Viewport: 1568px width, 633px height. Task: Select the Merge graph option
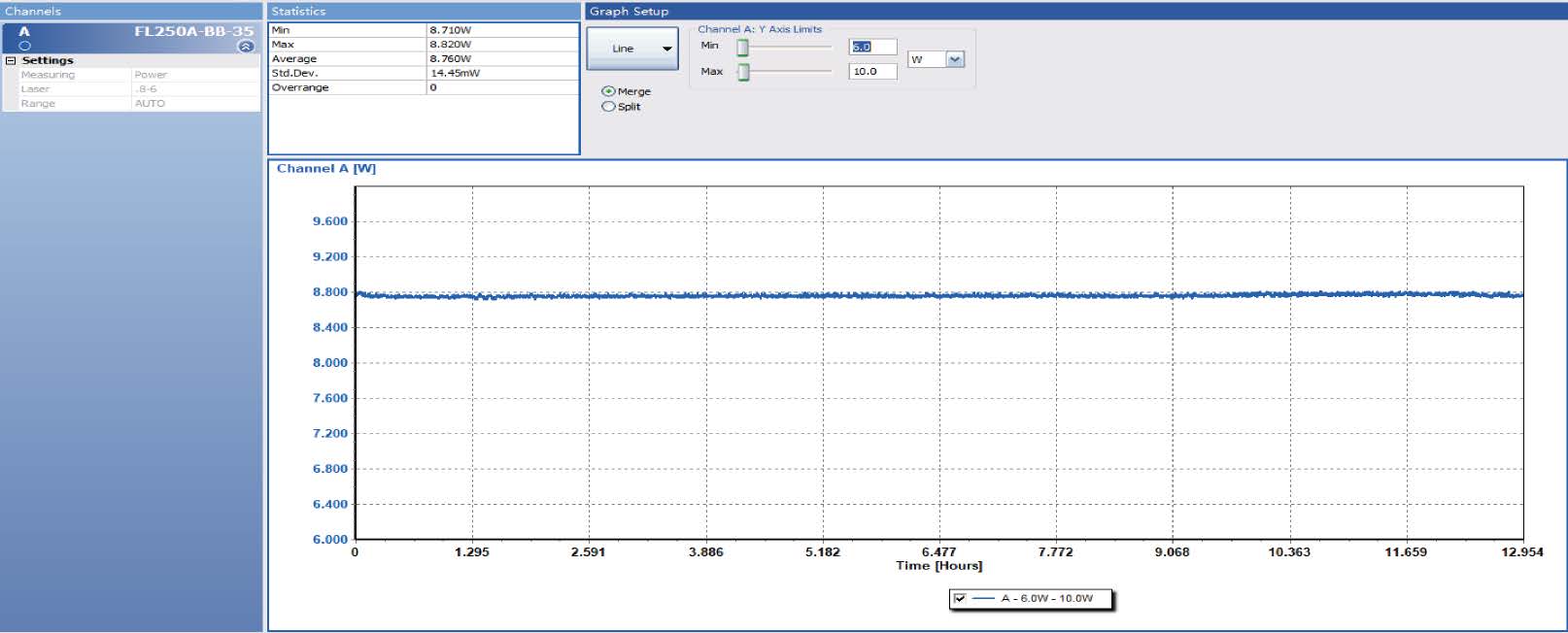[609, 91]
